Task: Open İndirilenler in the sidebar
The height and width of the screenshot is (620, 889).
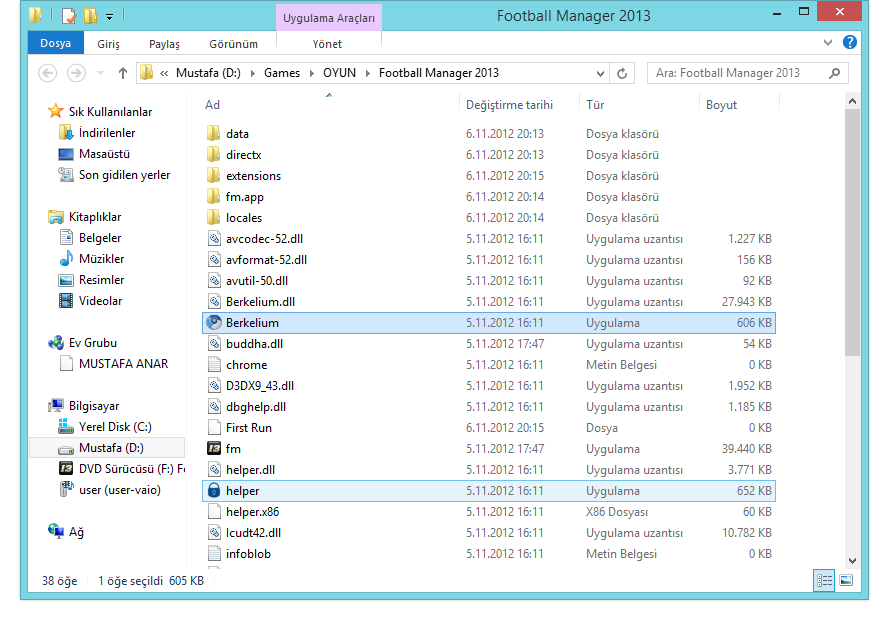Action: [x=107, y=133]
